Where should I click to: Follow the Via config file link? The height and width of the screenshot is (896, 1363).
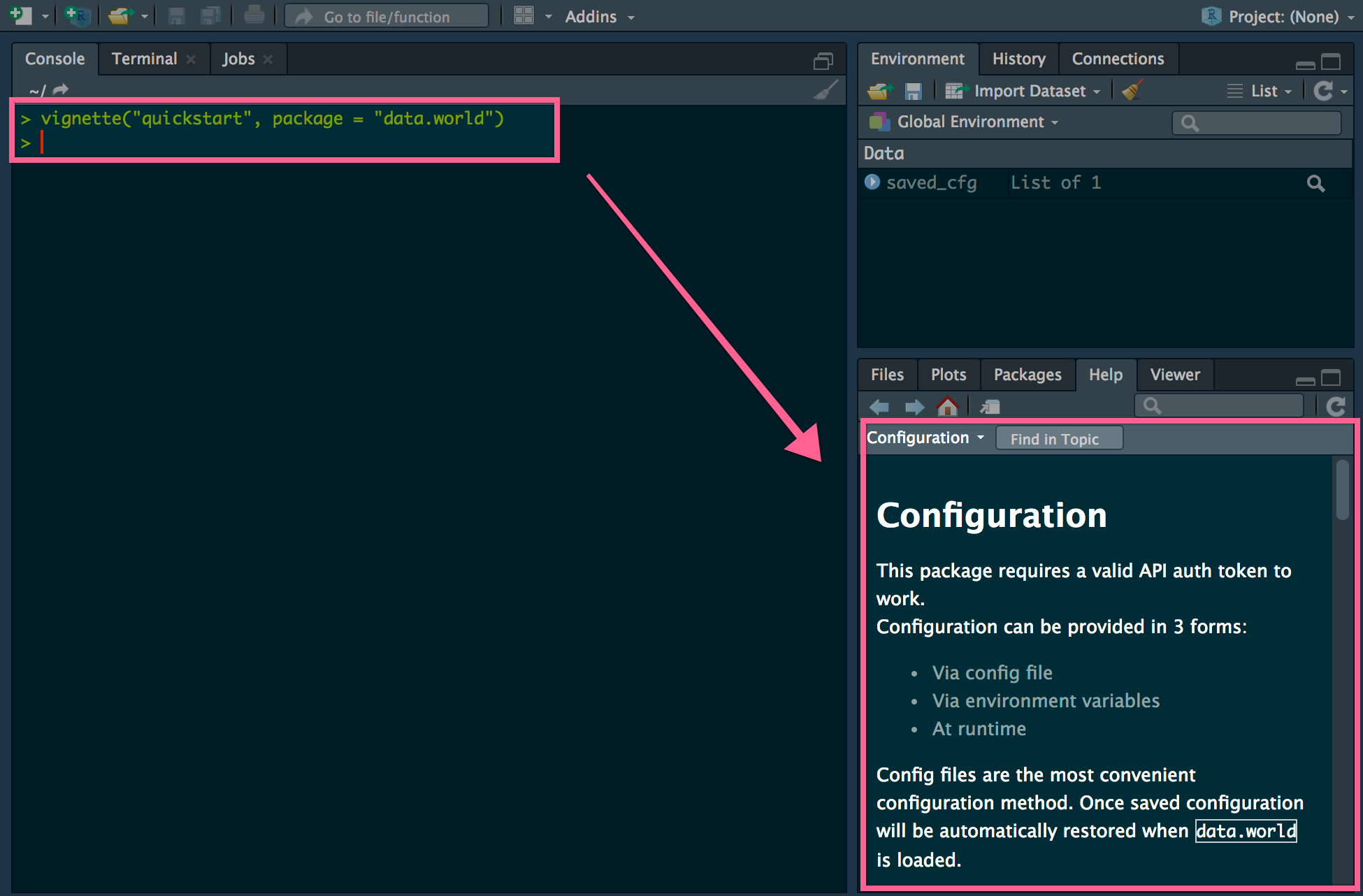click(x=992, y=672)
